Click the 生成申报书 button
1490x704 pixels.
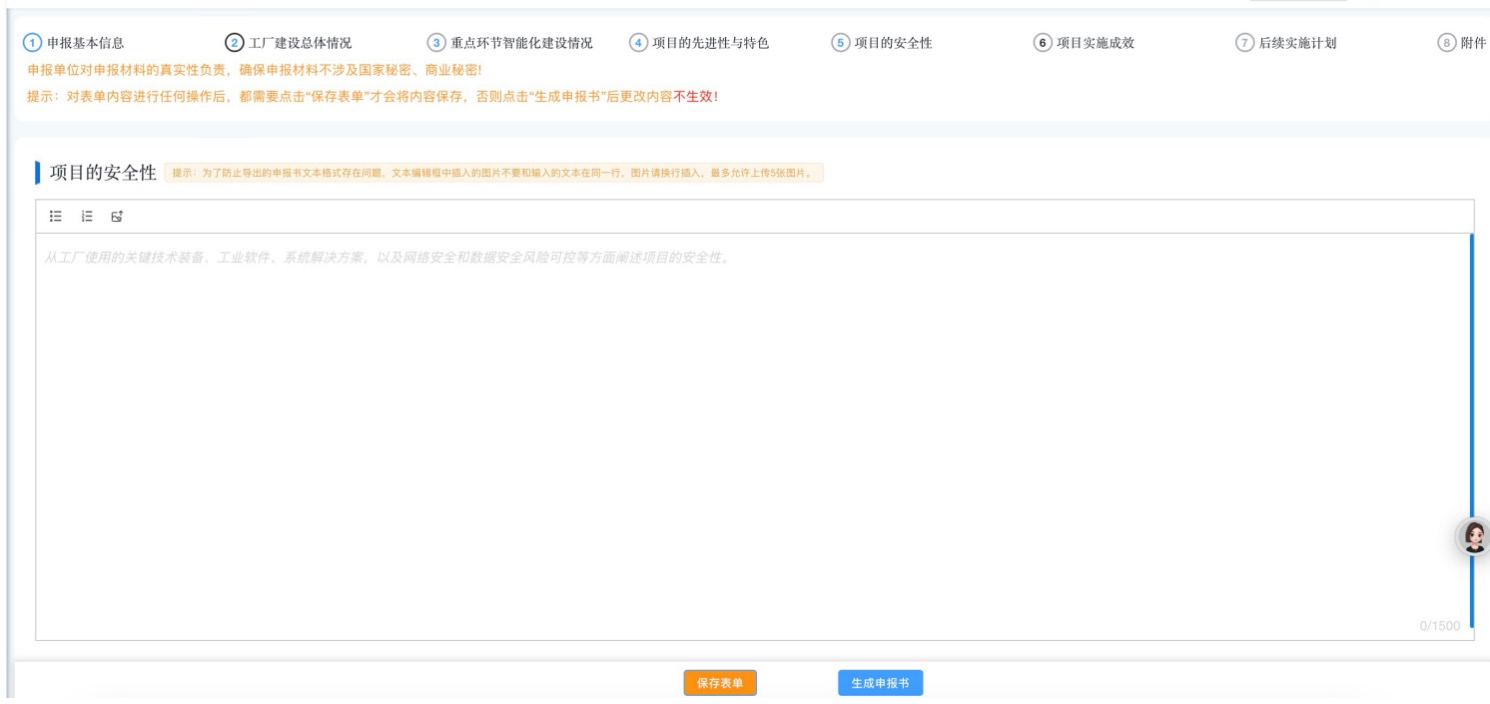(x=880, y=683)
